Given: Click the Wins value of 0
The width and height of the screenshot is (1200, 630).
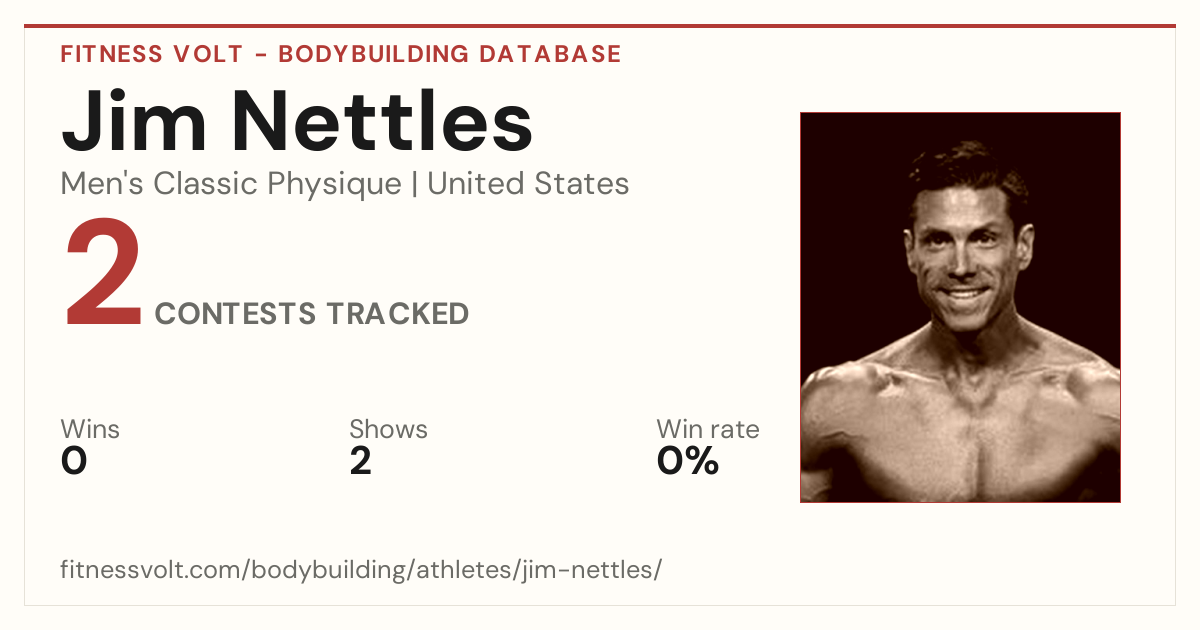Looking at the screenshot, I should tap(74, 461).
